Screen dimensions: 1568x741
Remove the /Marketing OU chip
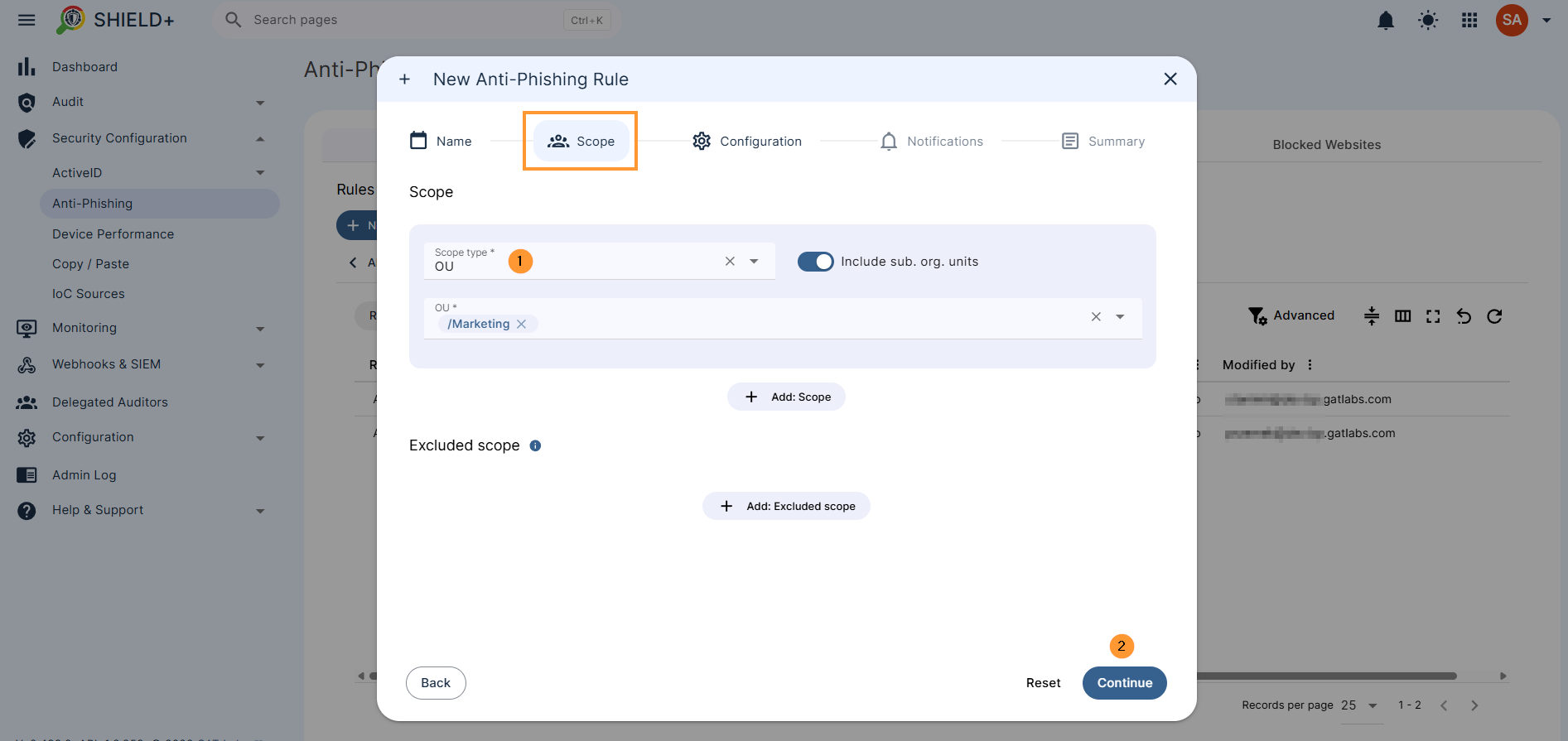click(521, 324)
